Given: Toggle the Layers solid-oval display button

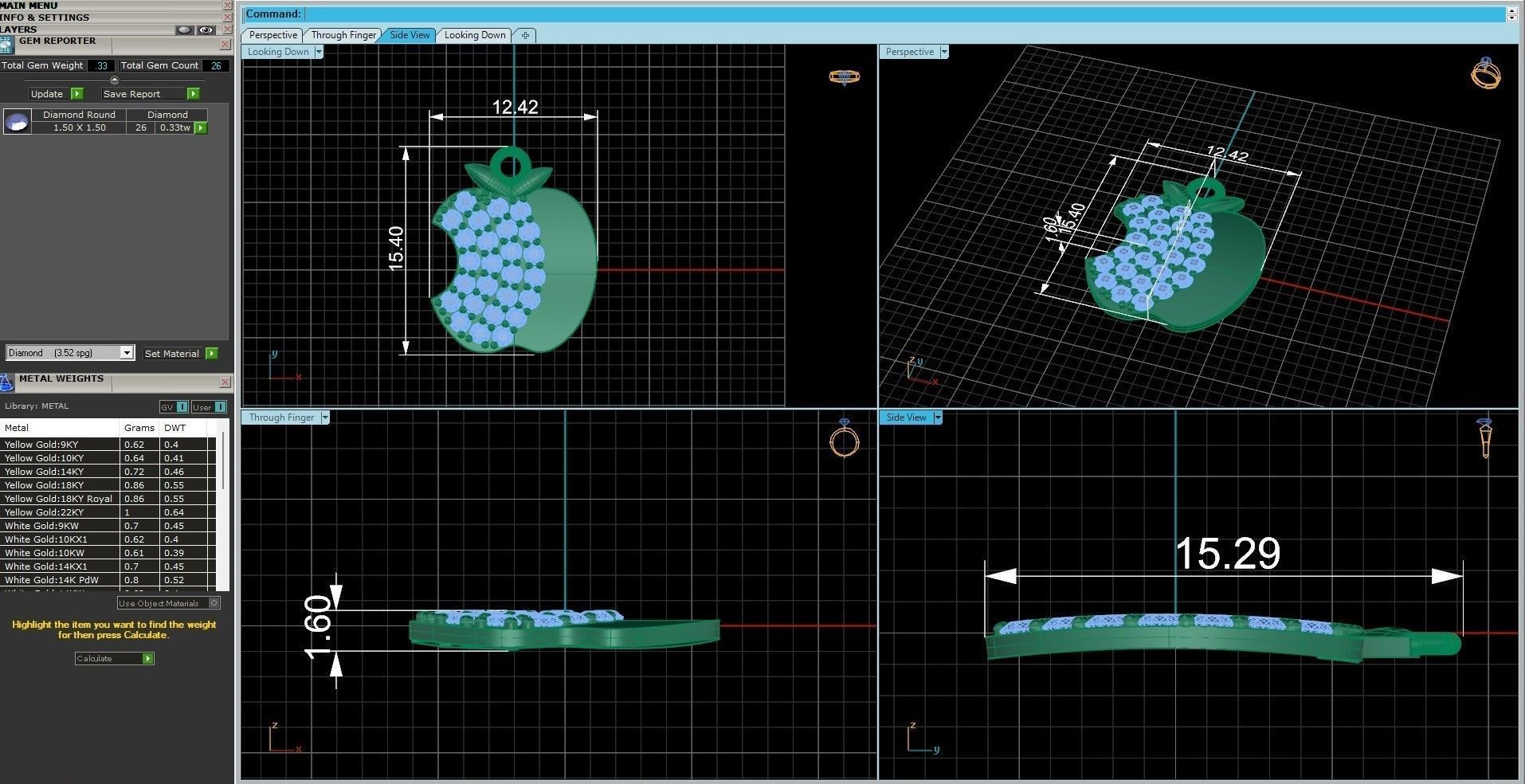Looking at the screenshot, I should coord(185,29).
